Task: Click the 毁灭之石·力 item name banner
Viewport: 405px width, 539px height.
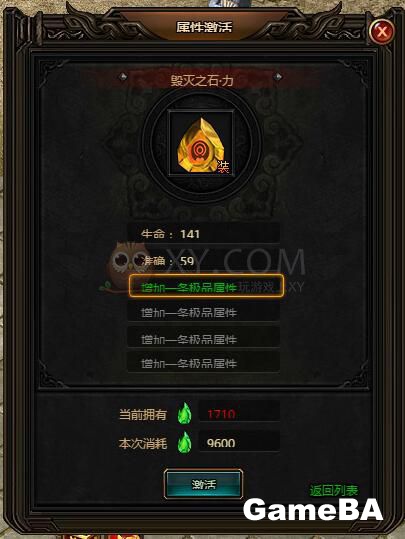Action: 202,80
